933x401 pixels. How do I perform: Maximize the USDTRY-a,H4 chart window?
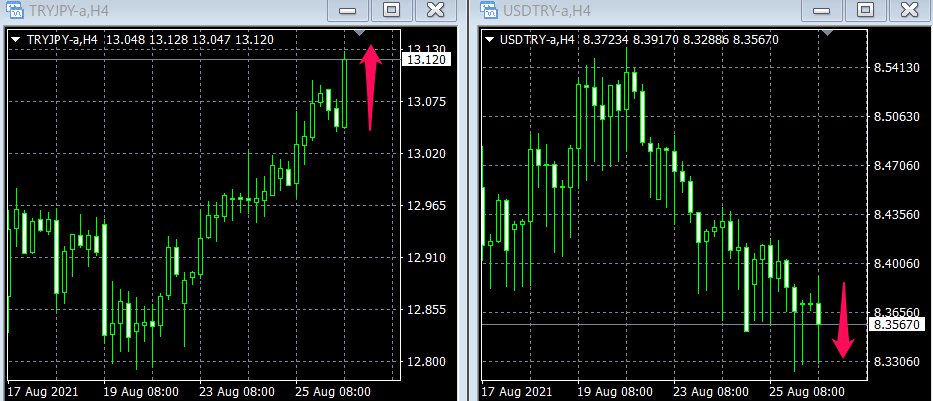point(865,10)
